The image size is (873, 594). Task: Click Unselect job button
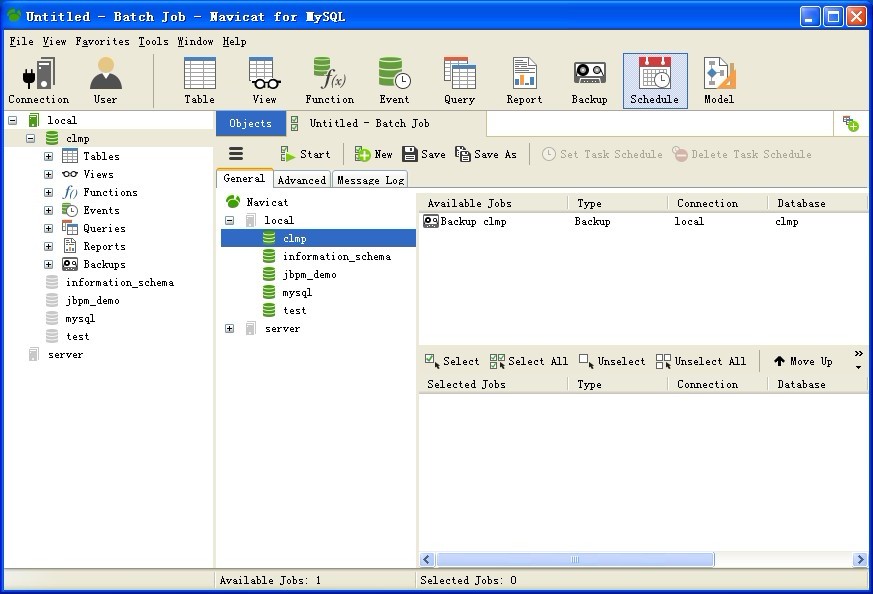point(612,361)
